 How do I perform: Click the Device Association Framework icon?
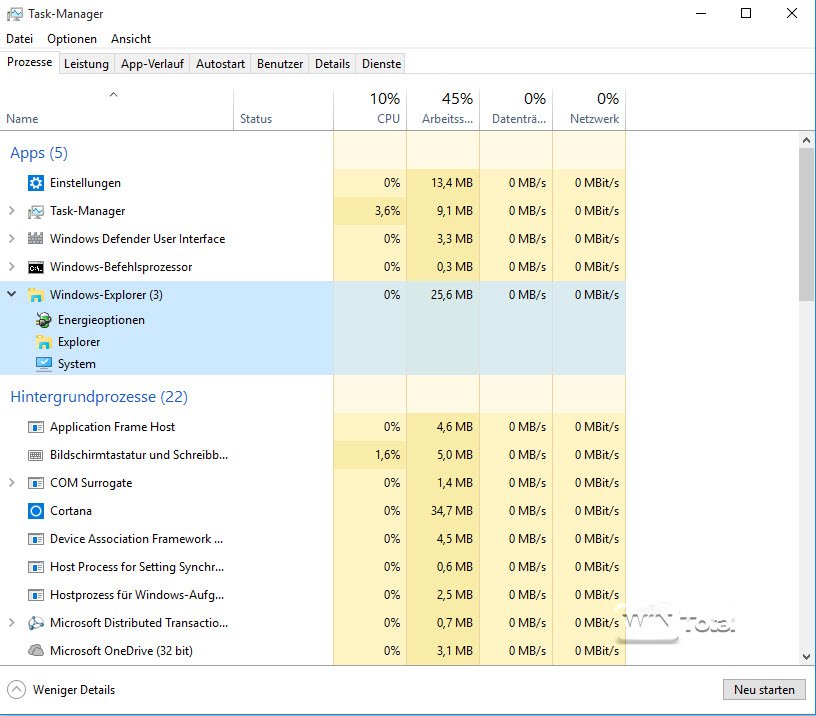click(35, 539)
